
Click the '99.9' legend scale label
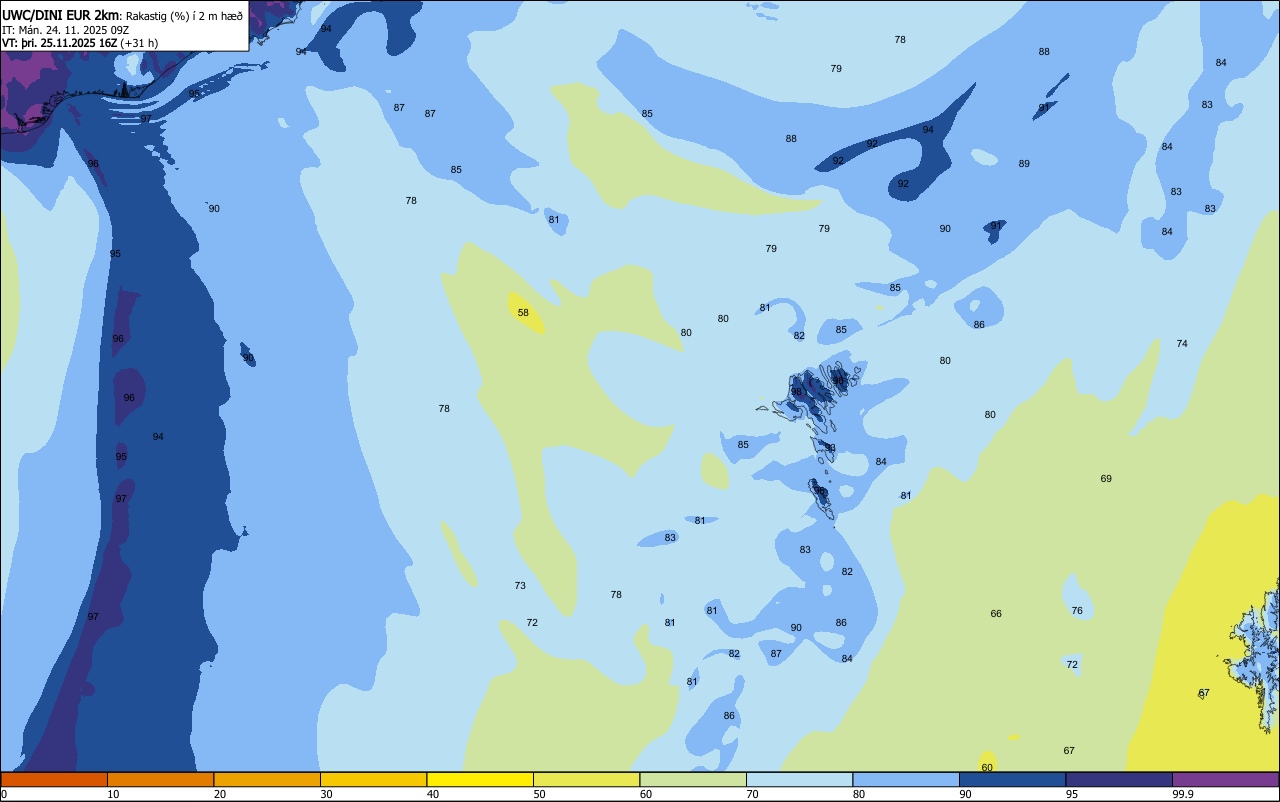click(1183, 794)
